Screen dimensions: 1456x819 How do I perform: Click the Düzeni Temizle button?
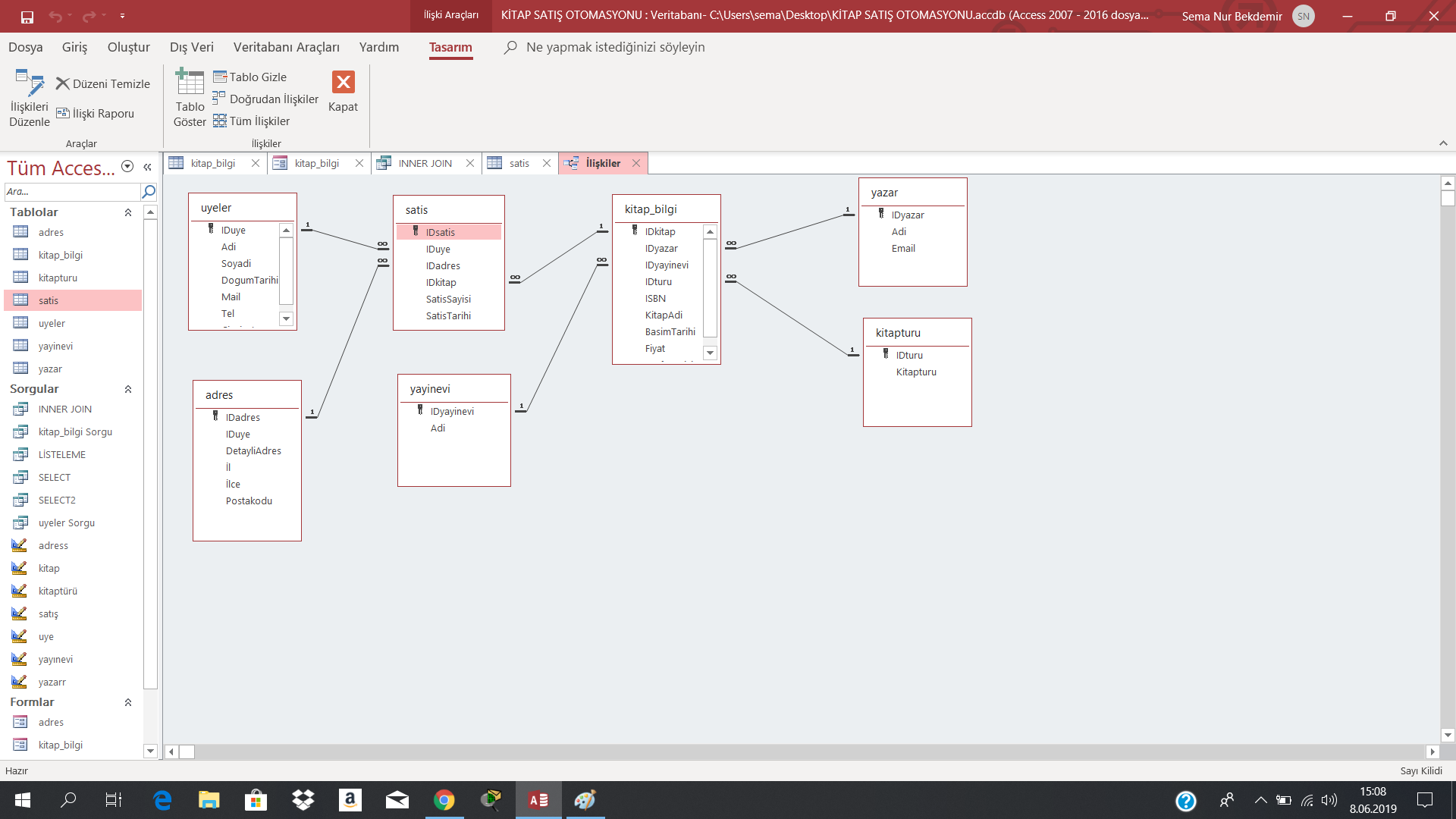(103, 84)
